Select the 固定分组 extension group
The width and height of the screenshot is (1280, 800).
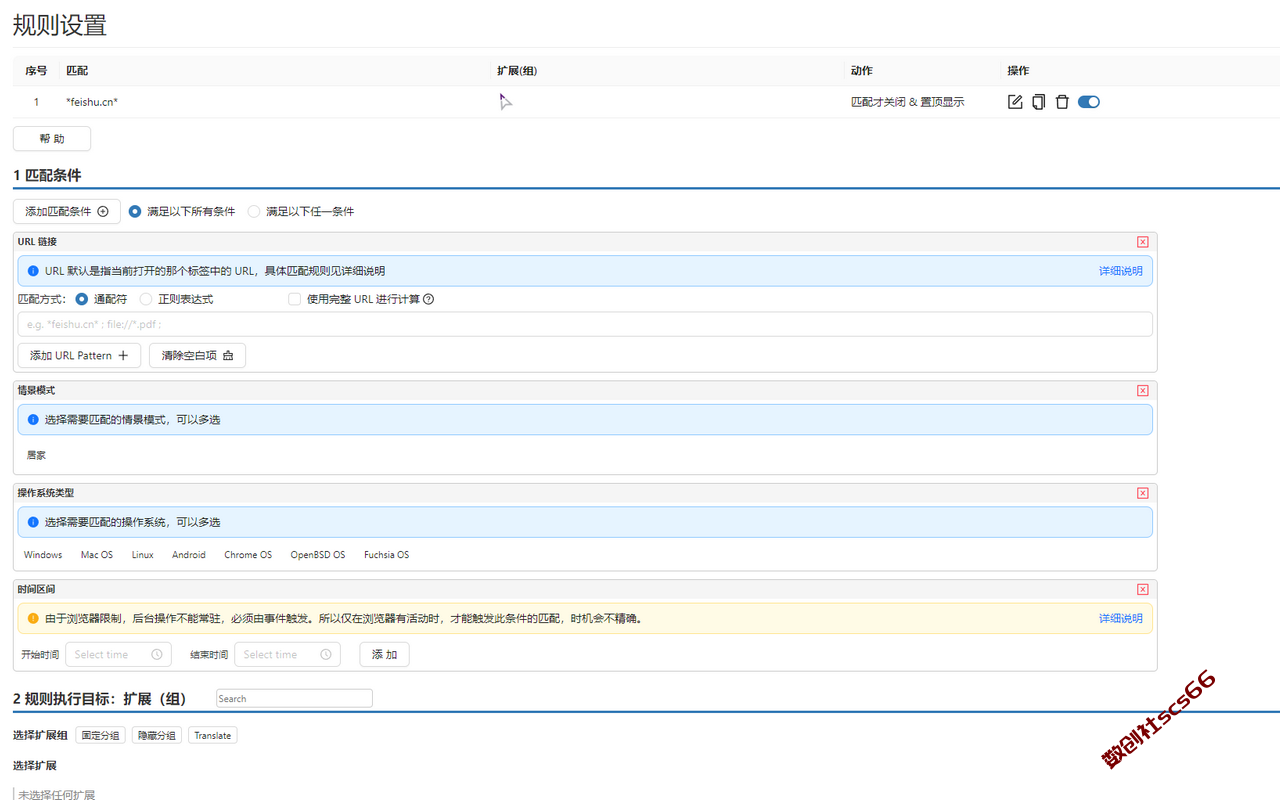click(x=100, y=735)
